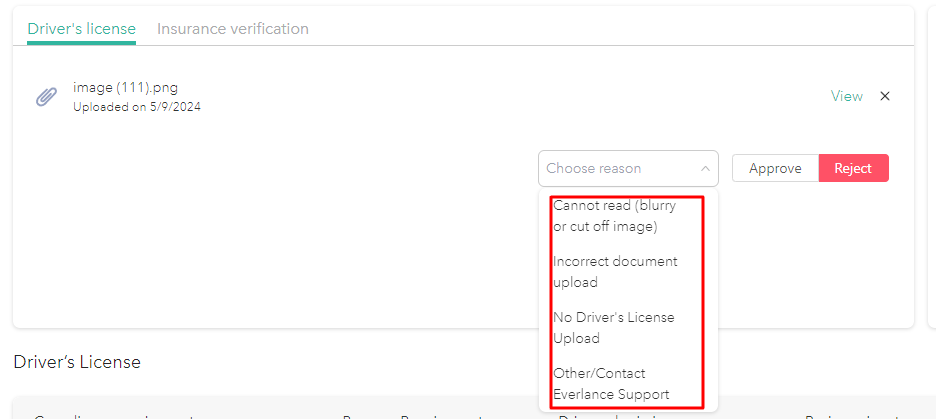Click the file name image (111).png
This screenshot has width=936, height=419.
(125, 88)
